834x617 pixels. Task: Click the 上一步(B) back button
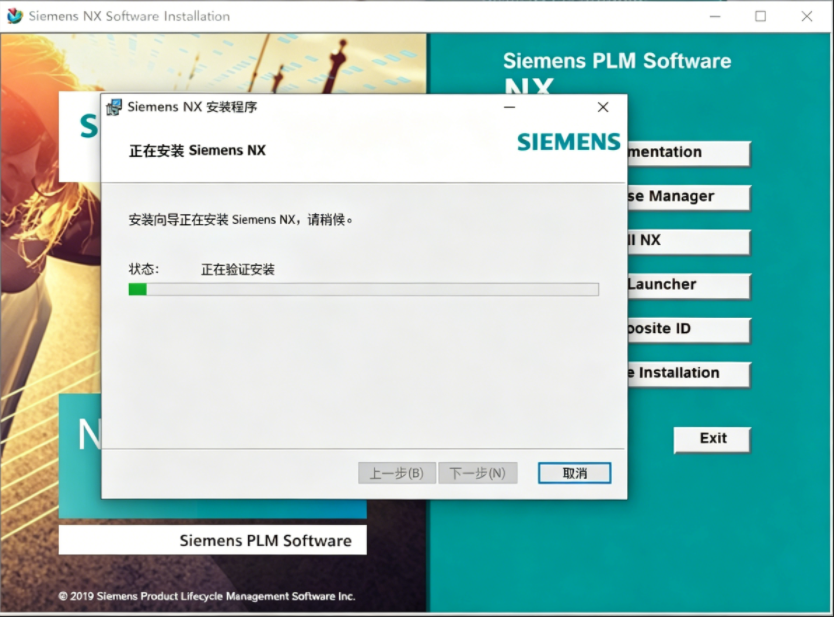point(397,473)
